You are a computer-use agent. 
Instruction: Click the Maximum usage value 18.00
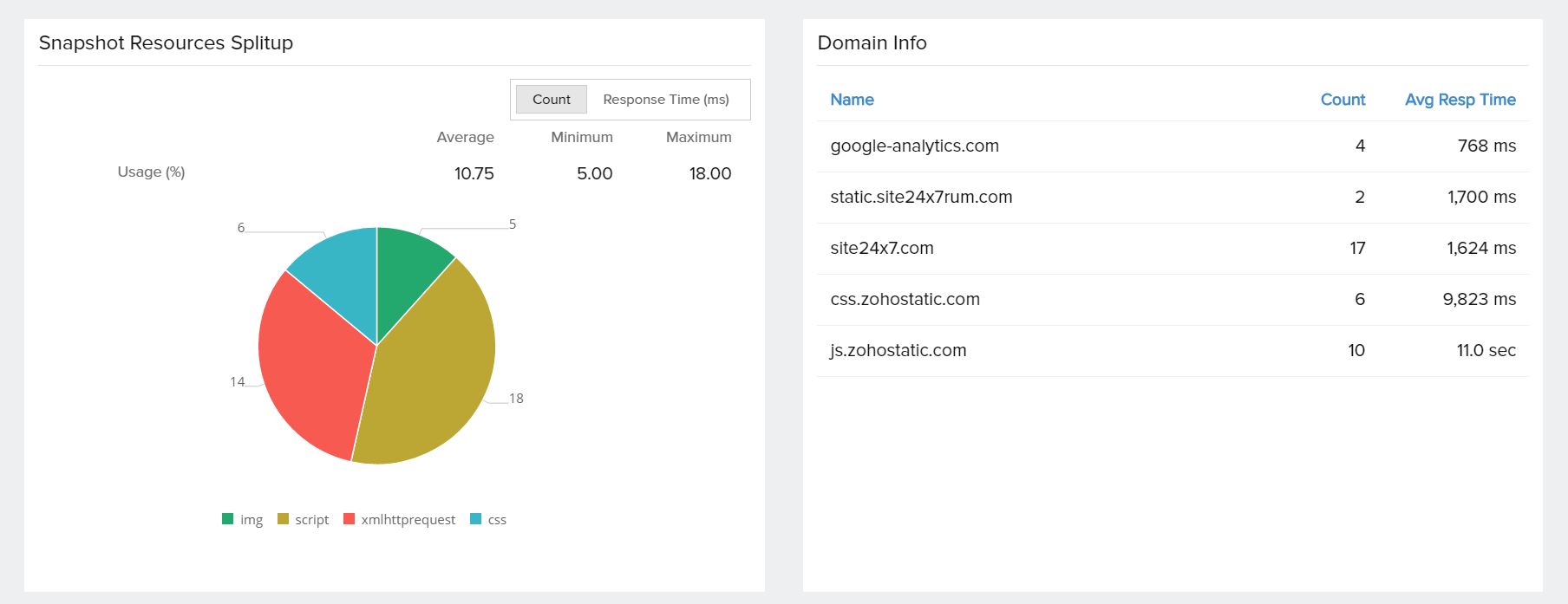[710, 174]
